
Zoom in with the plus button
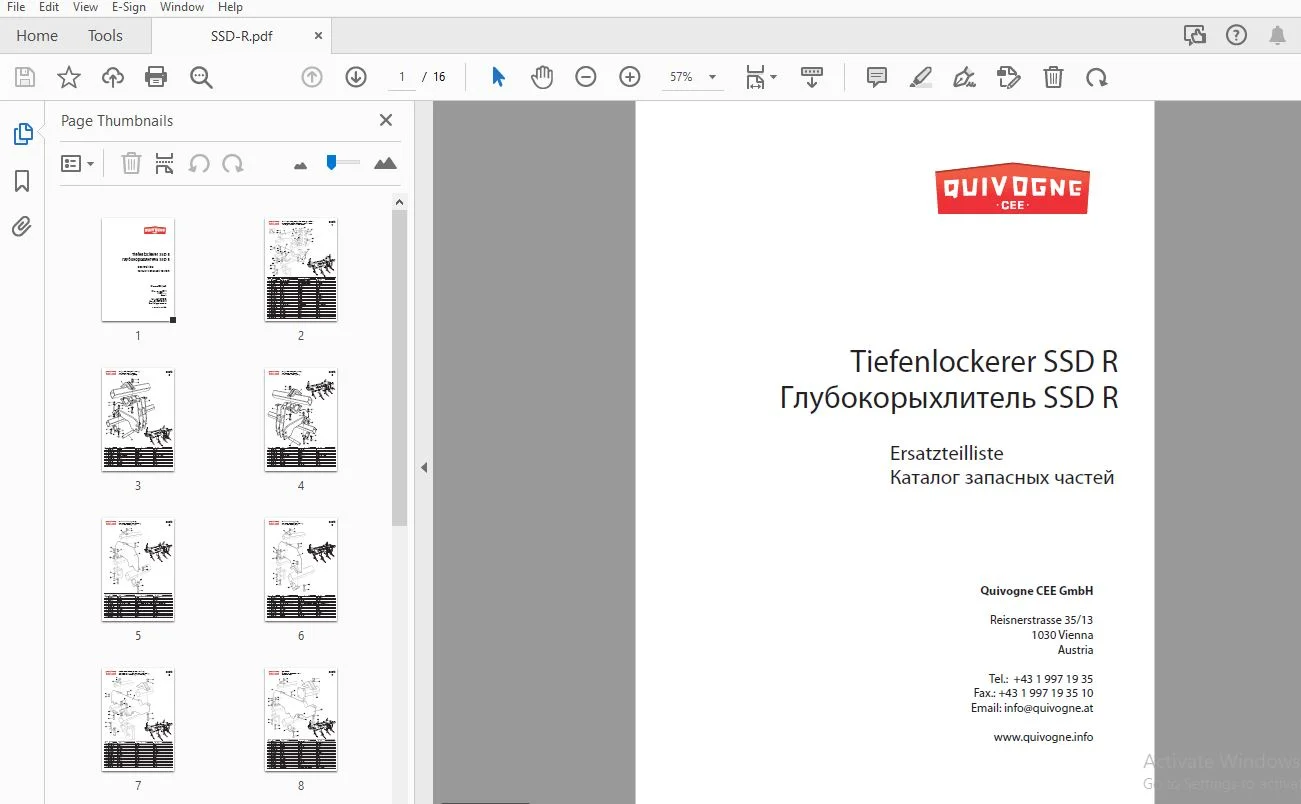click(630, 77)
